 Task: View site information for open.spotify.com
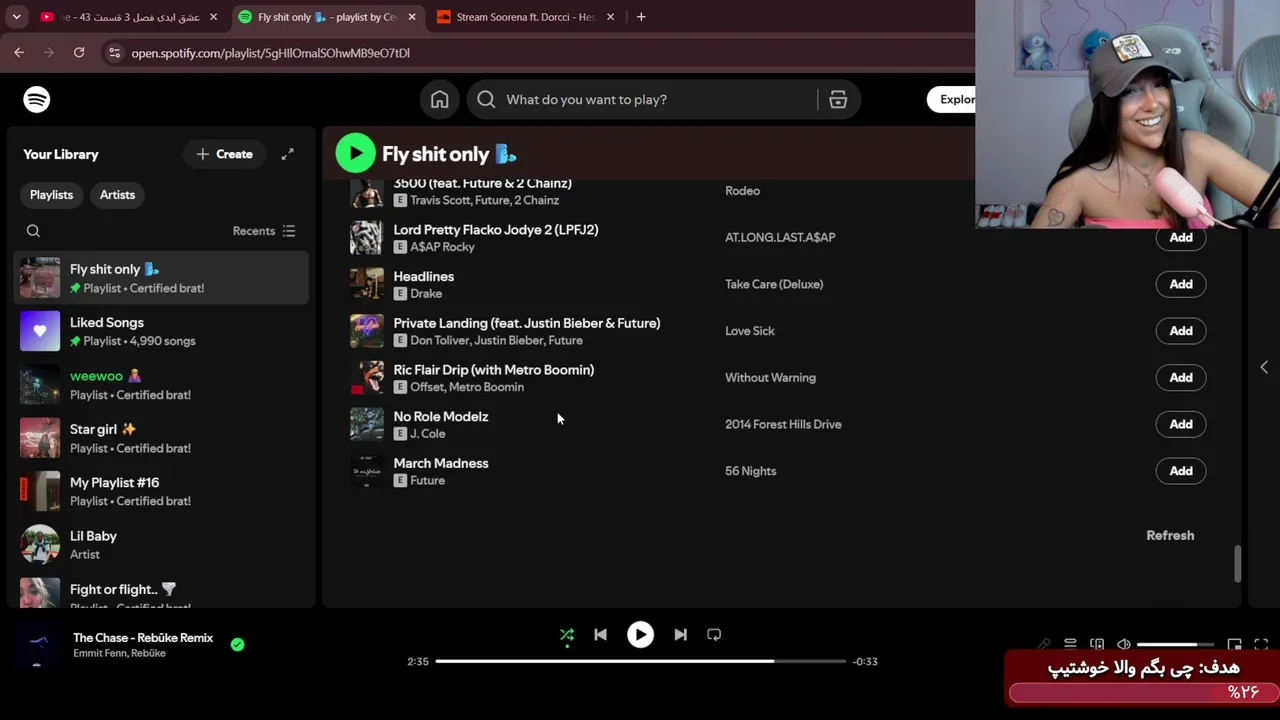tap(114, 53)
